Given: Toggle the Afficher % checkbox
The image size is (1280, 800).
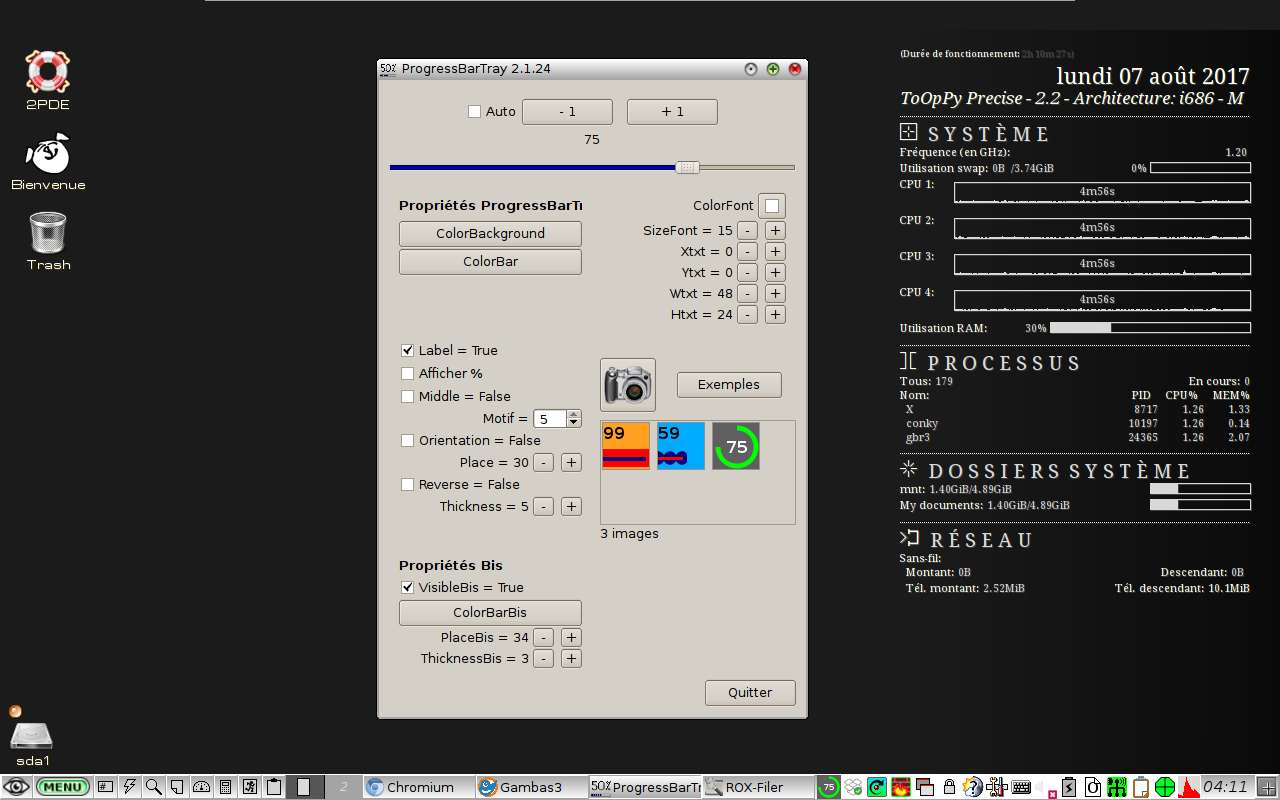Looking at the screenshot, I should [x=408, y=374].
